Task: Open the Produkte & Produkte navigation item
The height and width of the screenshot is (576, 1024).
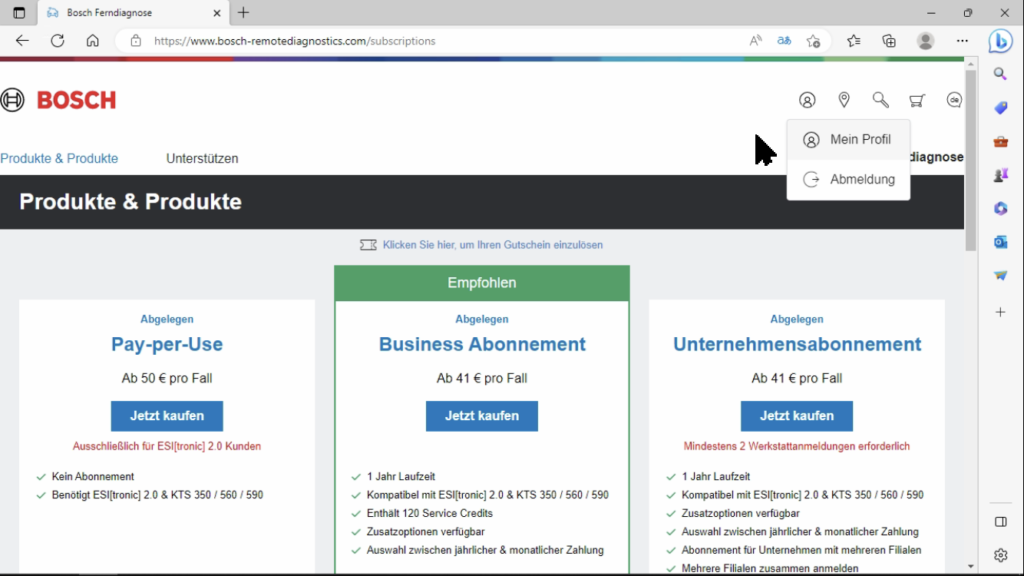Action: click(59, 159)
